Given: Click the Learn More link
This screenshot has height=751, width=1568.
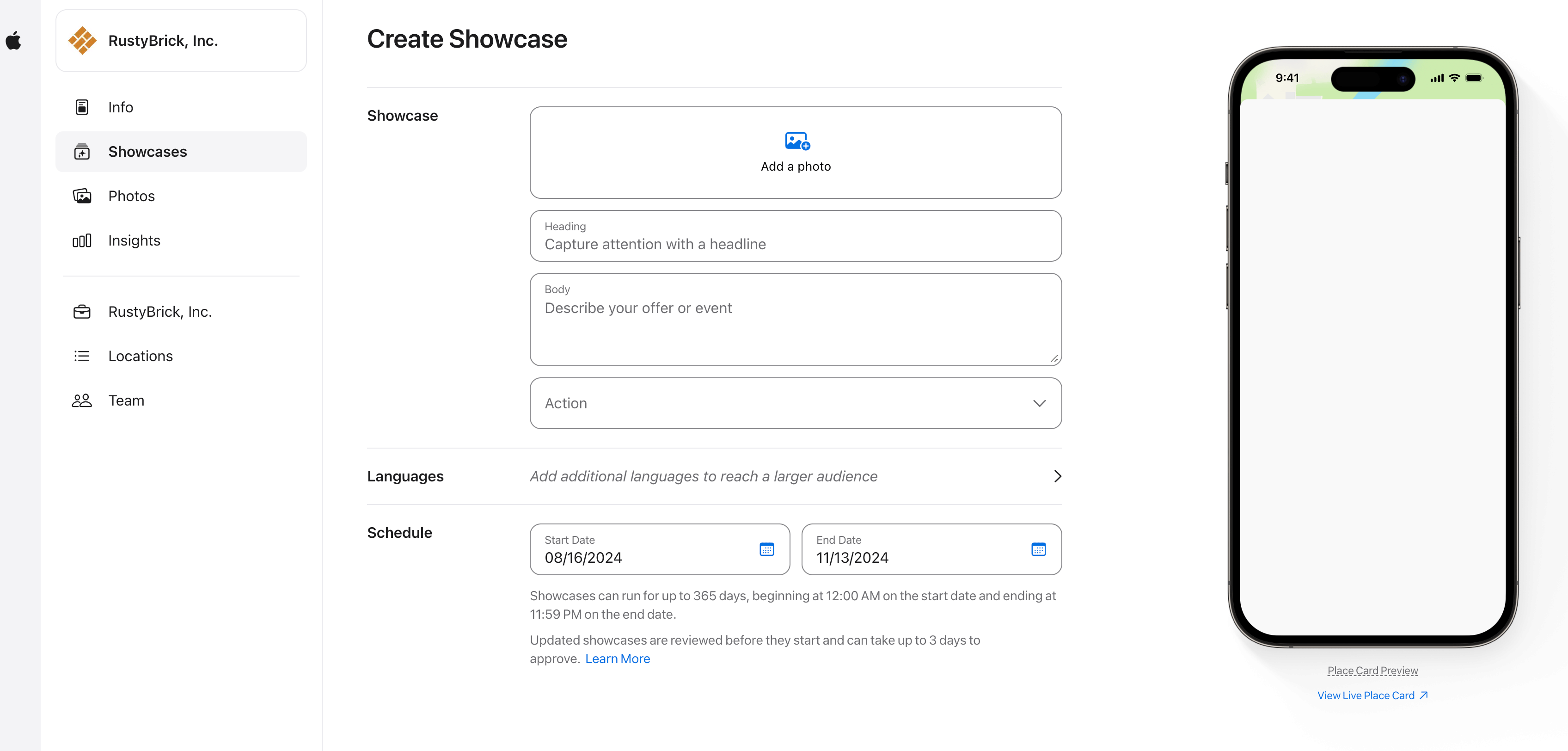Looking at the screenshot, I should click(x=617, y=659).
